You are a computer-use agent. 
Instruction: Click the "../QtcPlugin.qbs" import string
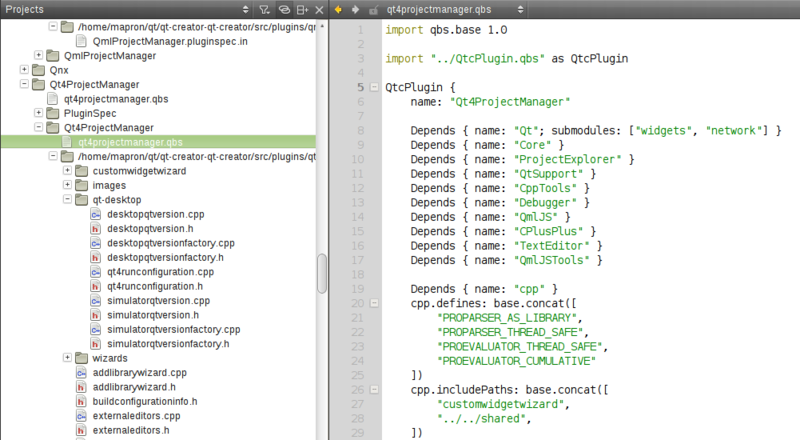488,59
